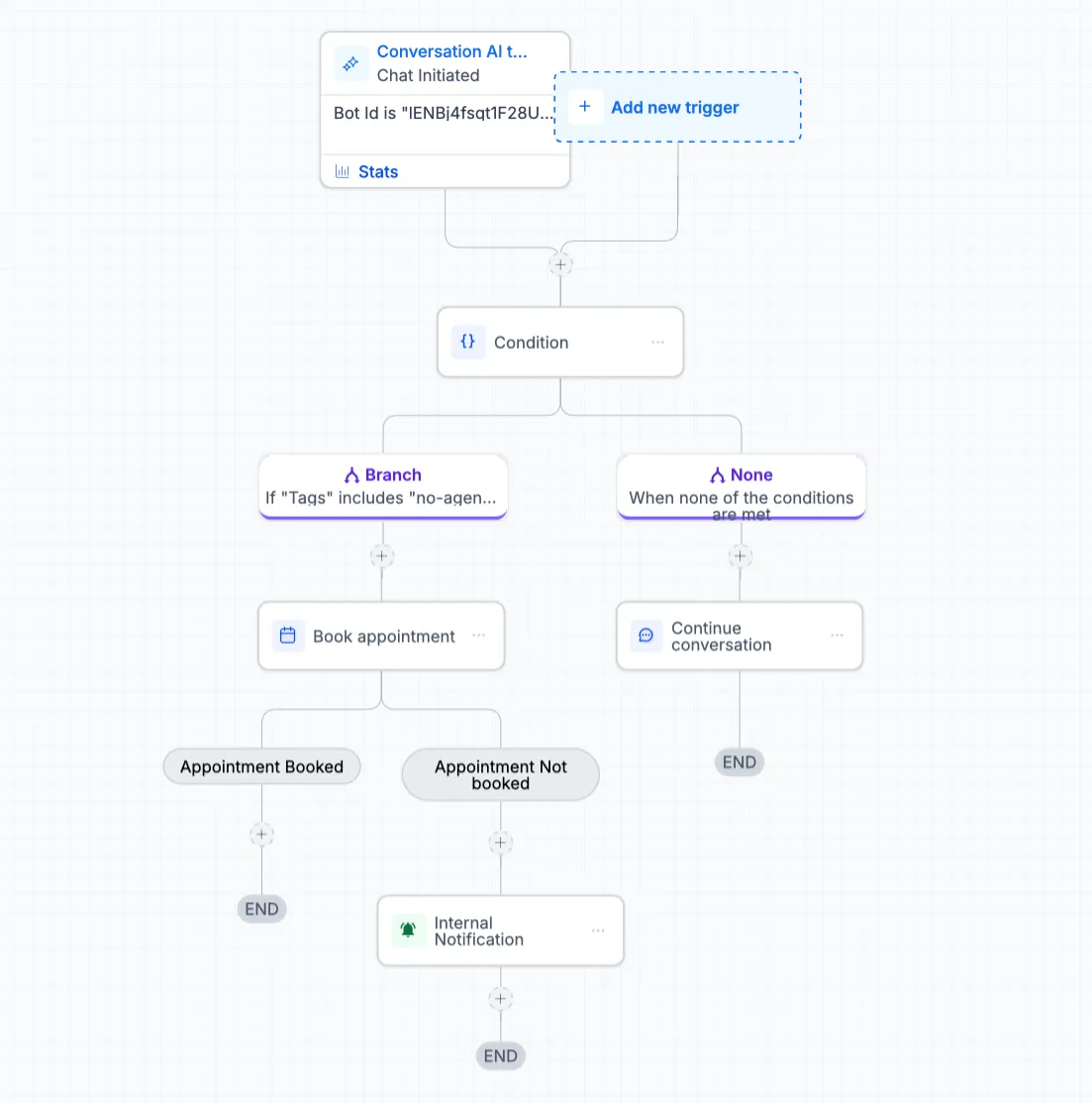Select the Branch card for no-agent tag
The height and width of the screenshot is (1103, 1092).
[383, 486]
